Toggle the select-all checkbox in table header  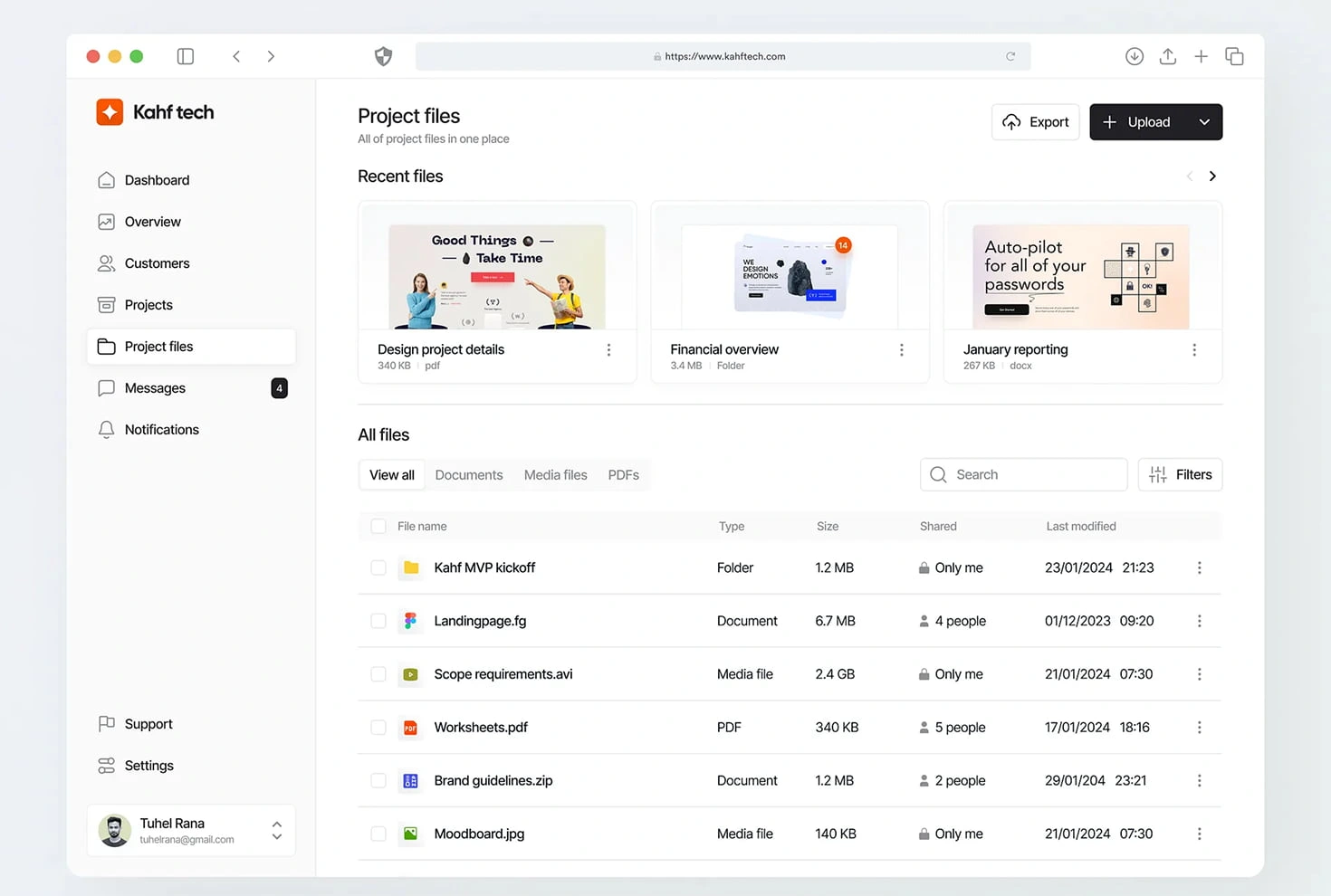tap(378, 527)
